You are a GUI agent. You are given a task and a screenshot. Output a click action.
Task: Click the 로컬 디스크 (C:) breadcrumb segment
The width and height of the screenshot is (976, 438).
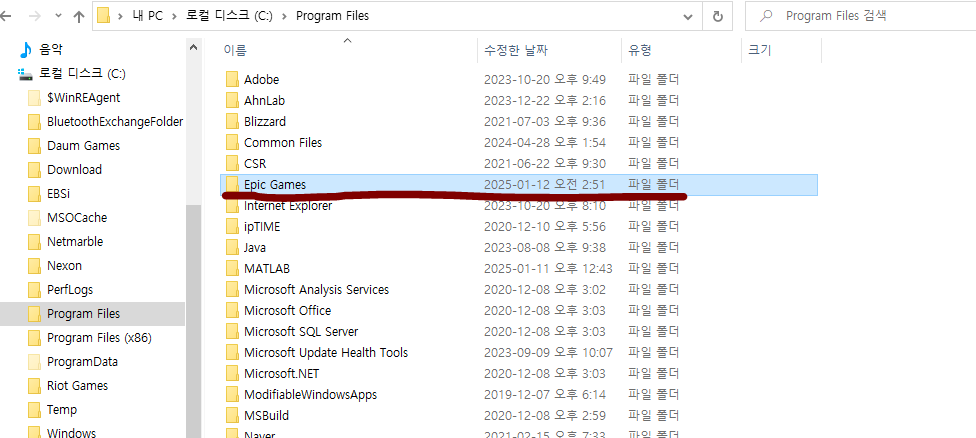click(x=229, y=16)
